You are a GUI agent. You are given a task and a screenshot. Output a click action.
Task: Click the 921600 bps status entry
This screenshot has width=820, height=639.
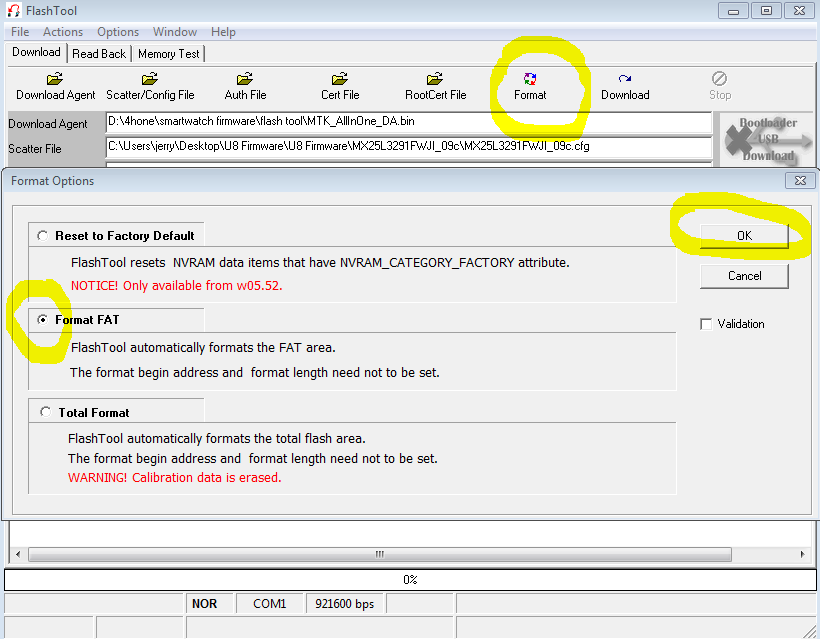click(344, 604)
